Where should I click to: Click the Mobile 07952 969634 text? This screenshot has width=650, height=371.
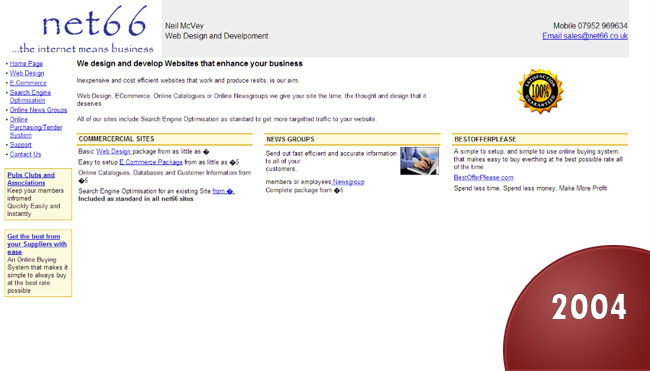click(x=590, y=26)
